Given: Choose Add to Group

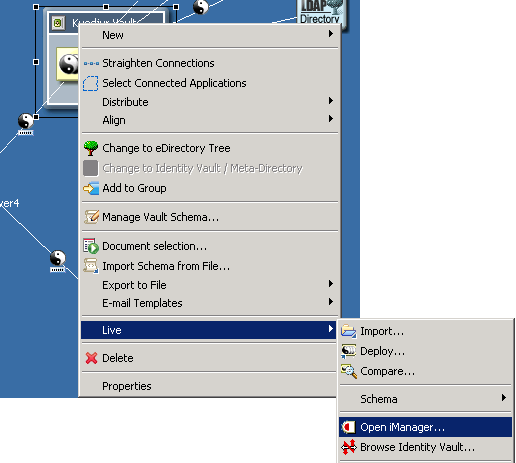Looking at the screenshot, I should [x=209, y=188].
